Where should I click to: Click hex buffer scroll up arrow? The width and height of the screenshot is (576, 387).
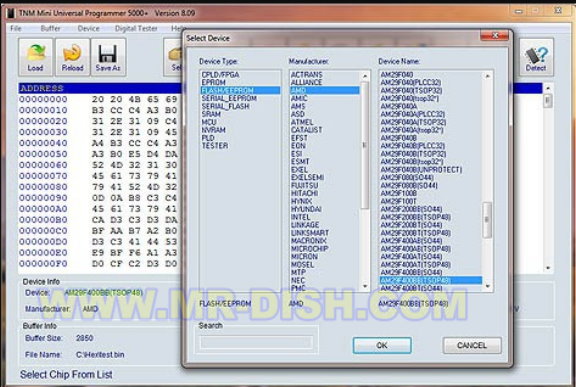click(x=548, y=88)
